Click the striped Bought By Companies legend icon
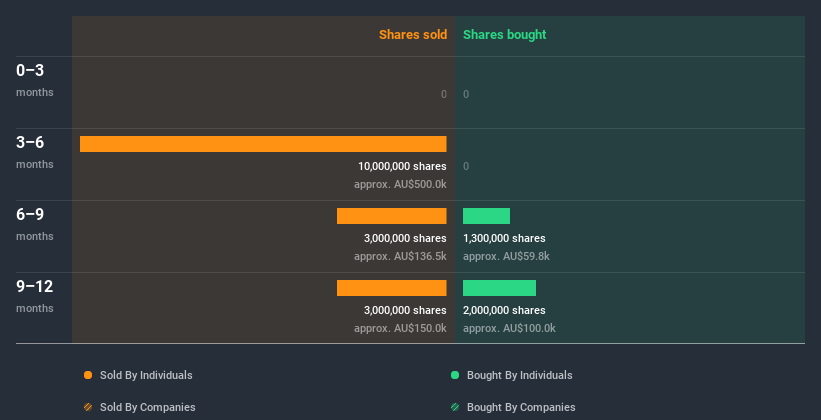 pos(455,407)
